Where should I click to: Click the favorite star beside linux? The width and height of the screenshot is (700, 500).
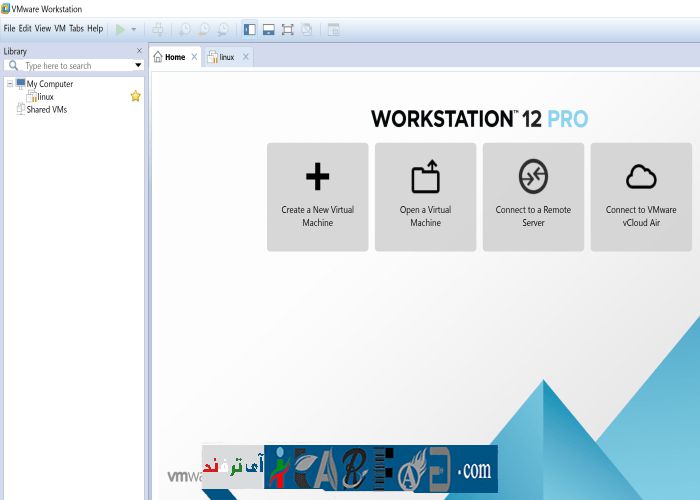[x=136, y=96]
